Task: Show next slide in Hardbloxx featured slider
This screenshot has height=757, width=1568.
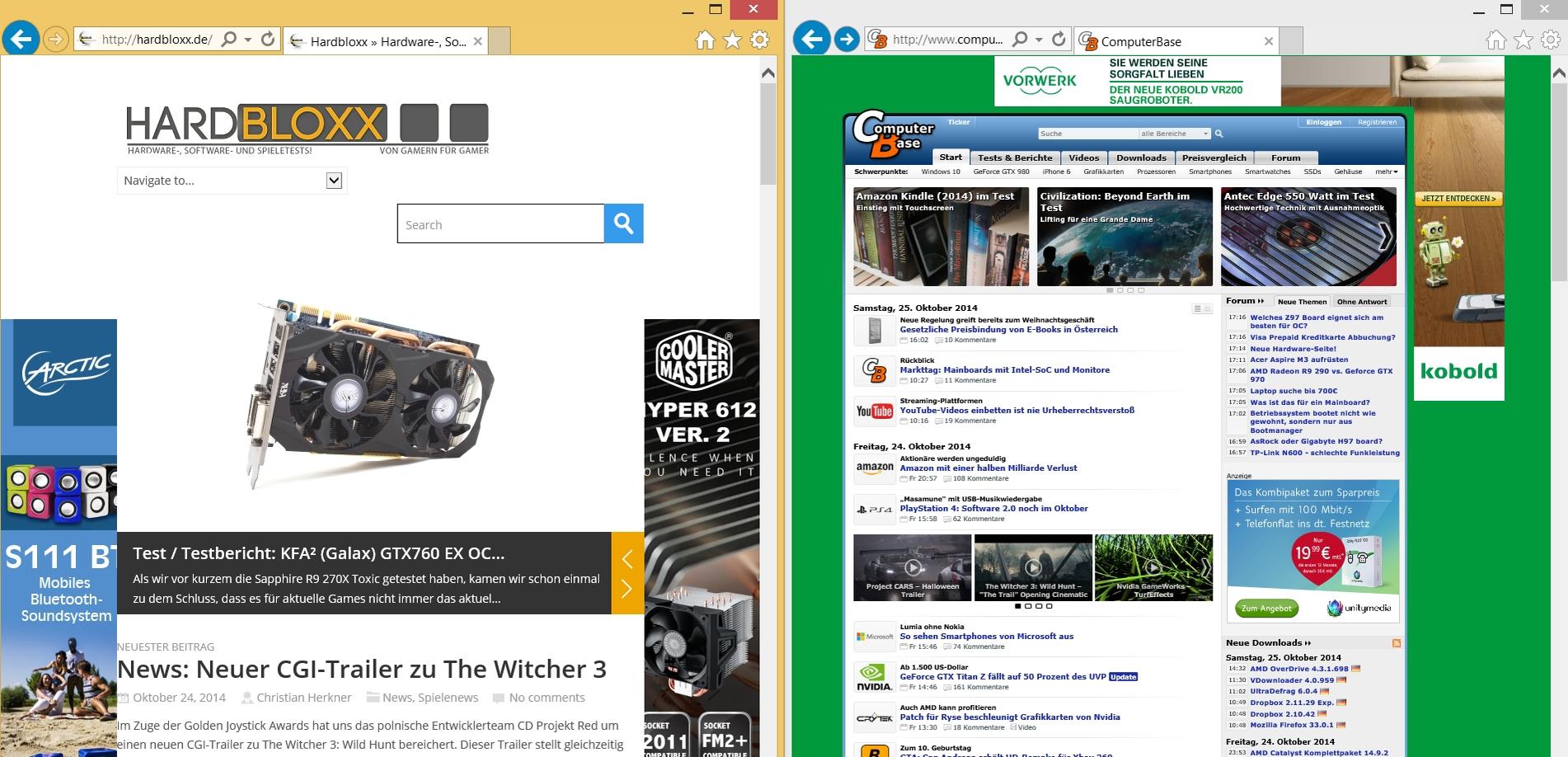Action: coord(627,589)
